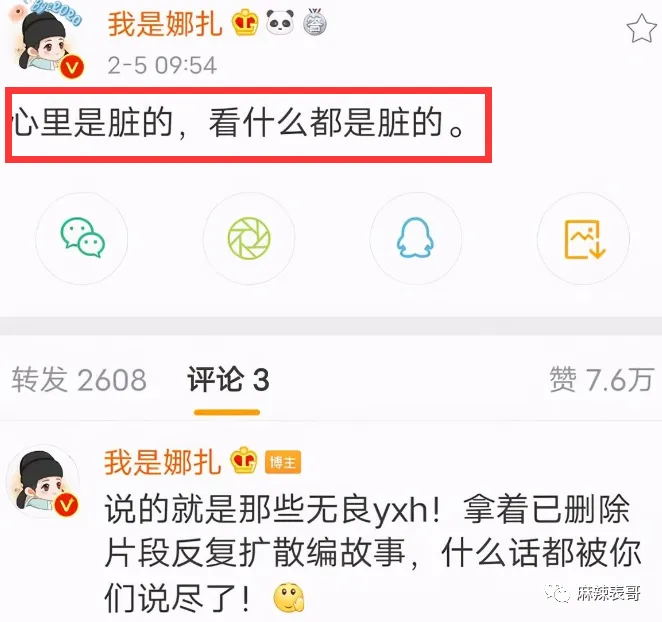
Task: Tap the crown badge in comment header
Action: coord(244,460)
